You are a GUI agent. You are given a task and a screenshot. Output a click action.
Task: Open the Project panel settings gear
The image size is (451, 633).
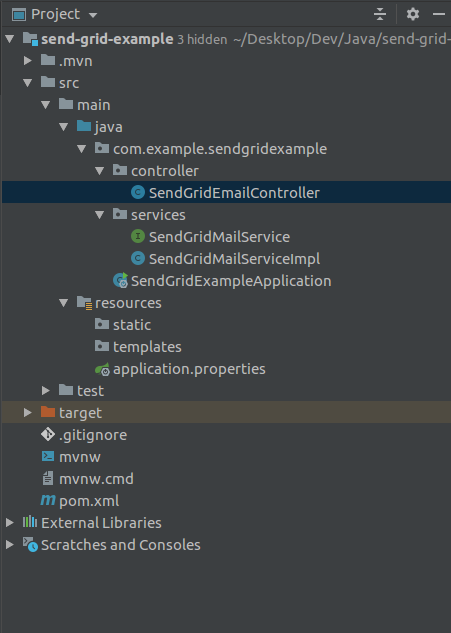[x=413, y=15]
